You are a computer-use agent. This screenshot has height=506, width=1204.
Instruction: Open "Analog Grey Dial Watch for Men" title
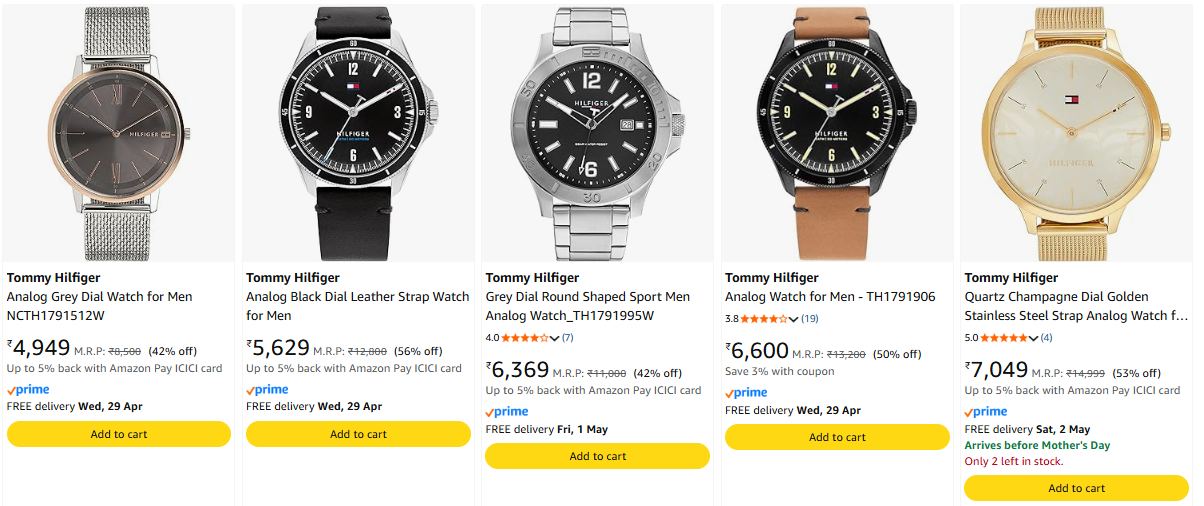[100, 297]
